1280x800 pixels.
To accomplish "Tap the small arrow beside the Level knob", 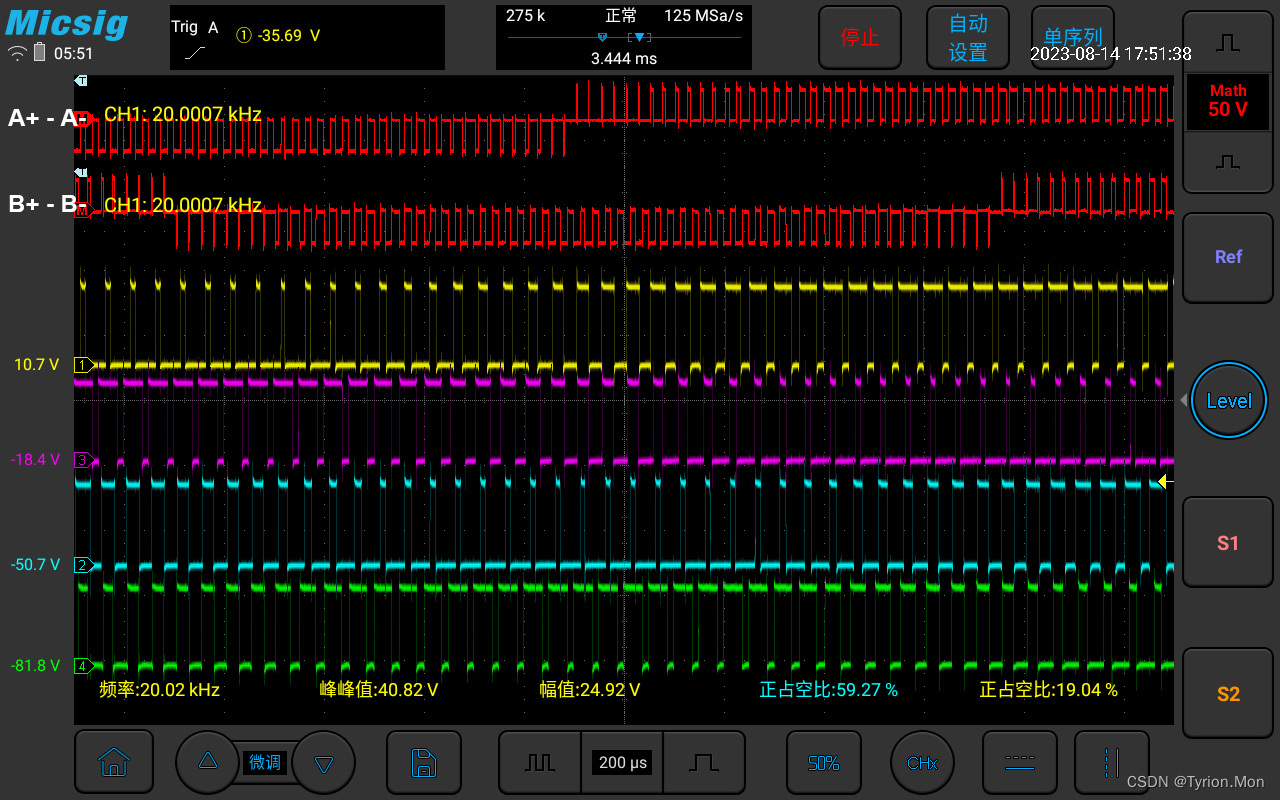I will (1184, 400).
